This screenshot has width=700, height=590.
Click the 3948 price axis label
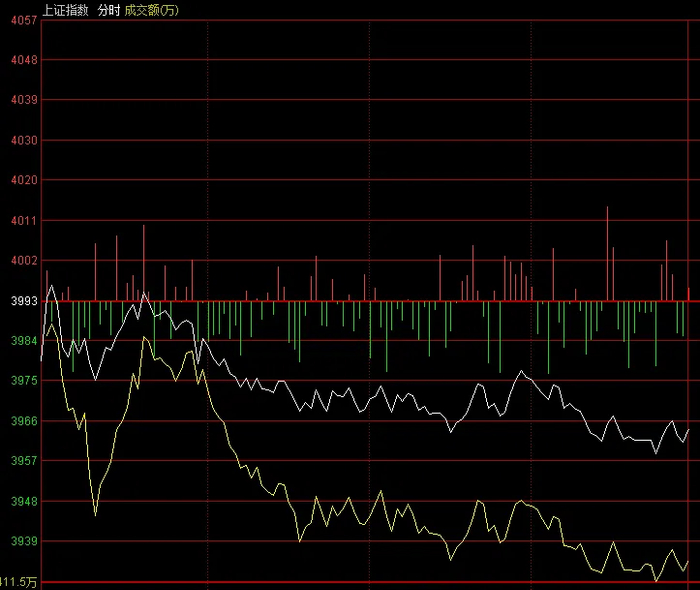(x=24, y=501)
